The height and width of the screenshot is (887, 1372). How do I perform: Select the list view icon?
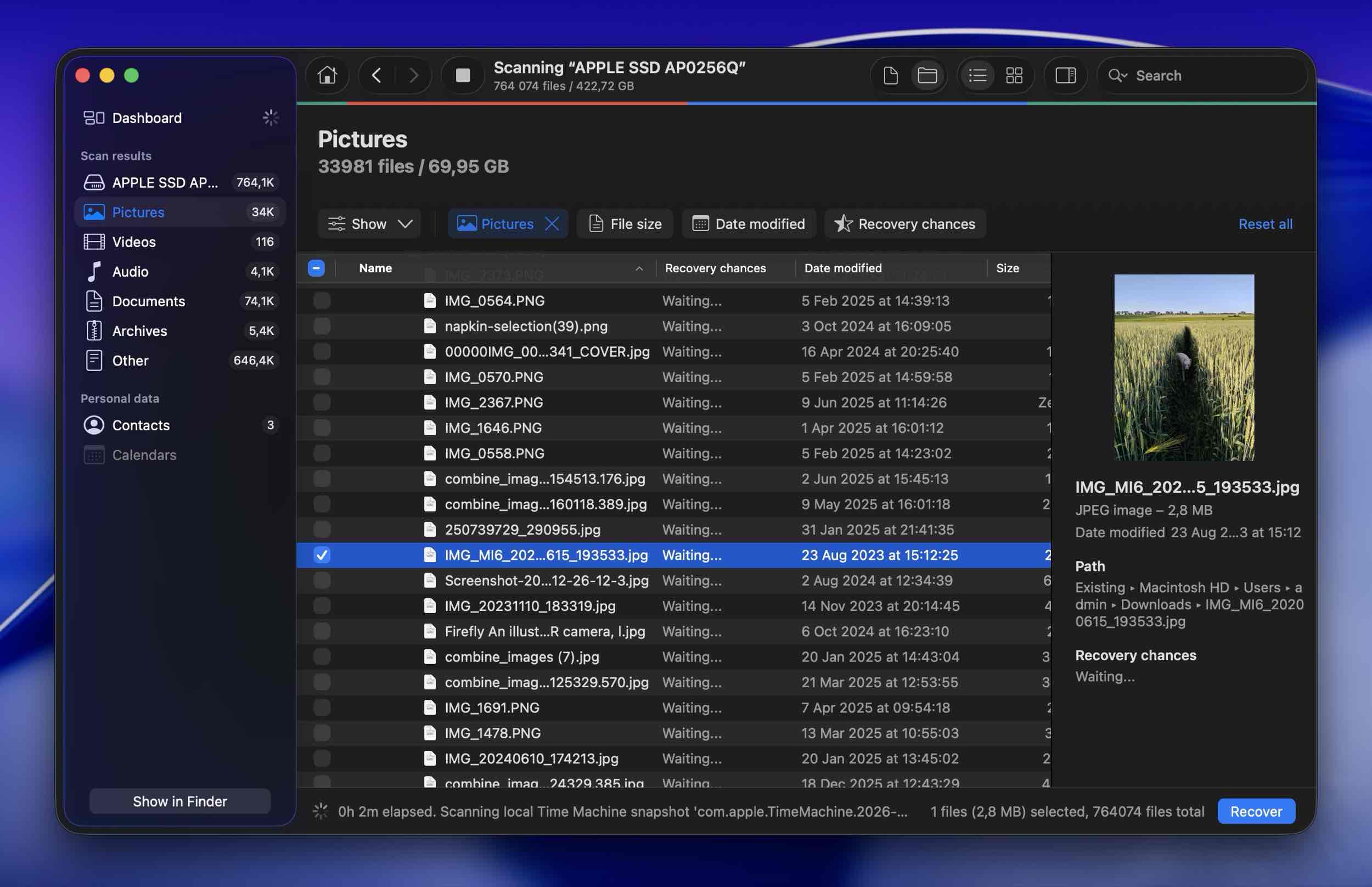(977, 75)
